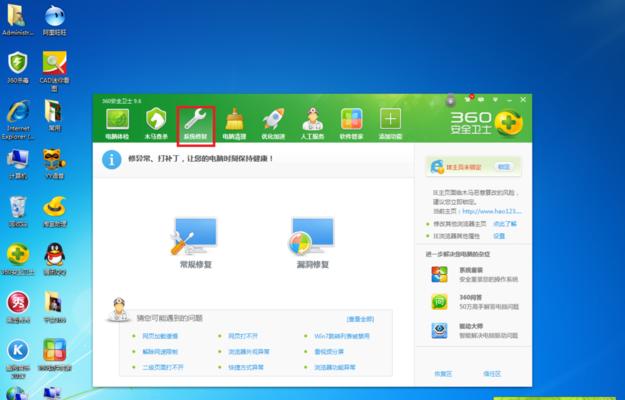The height and width of the screenshot is (400, 625).
Task: Open the hao123 homepage link
Action: pos(491,211)
